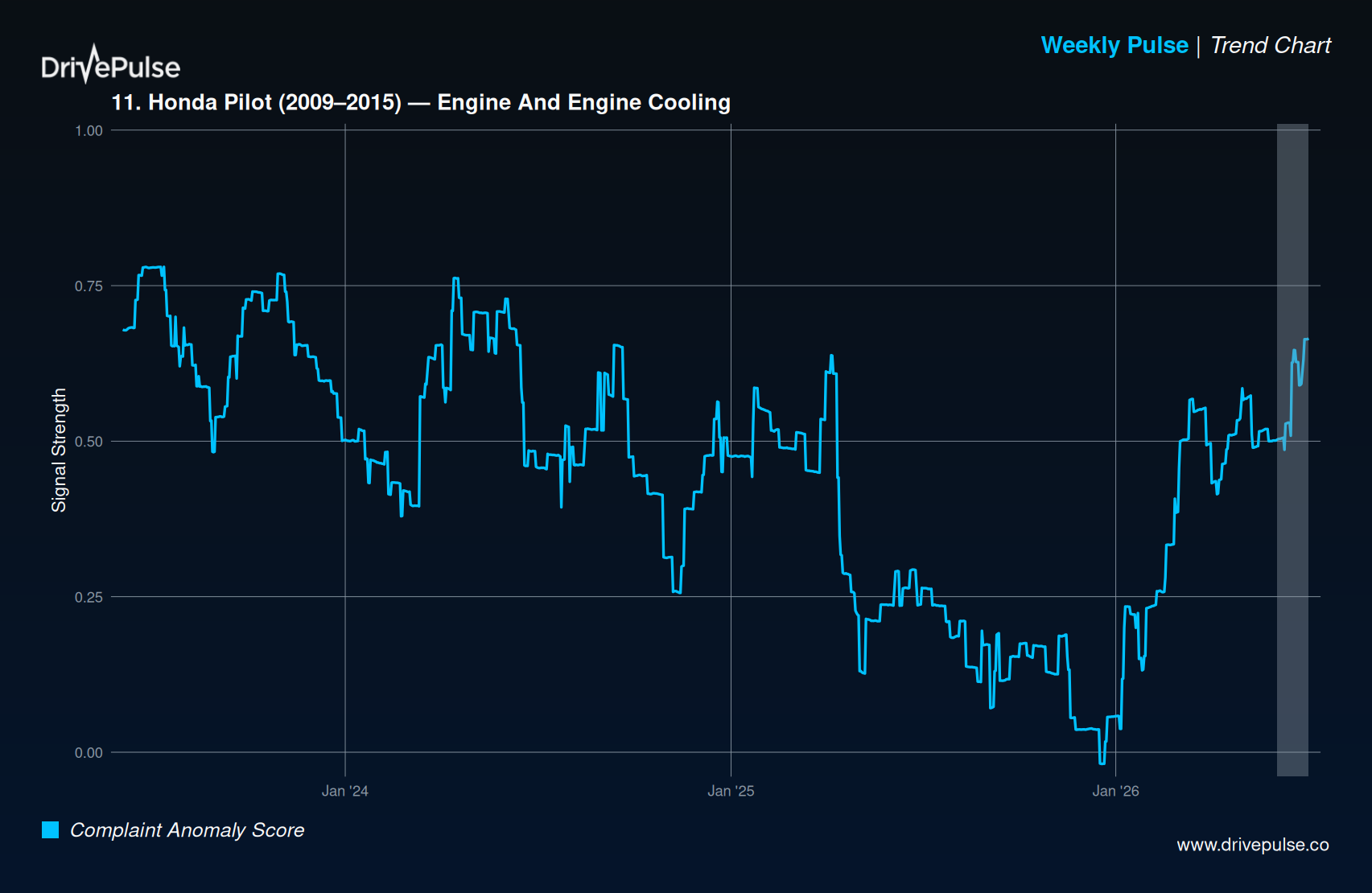
Task: Click the 0.25 y-axis tick label
Action: (89, 597)
